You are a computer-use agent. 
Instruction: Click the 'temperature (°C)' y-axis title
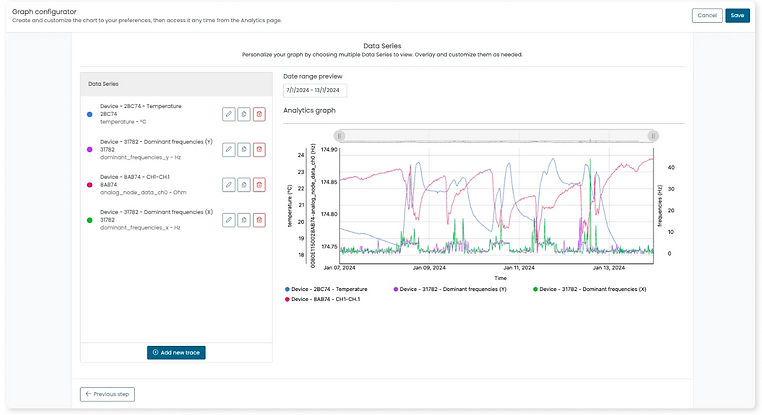pos(290,206)
